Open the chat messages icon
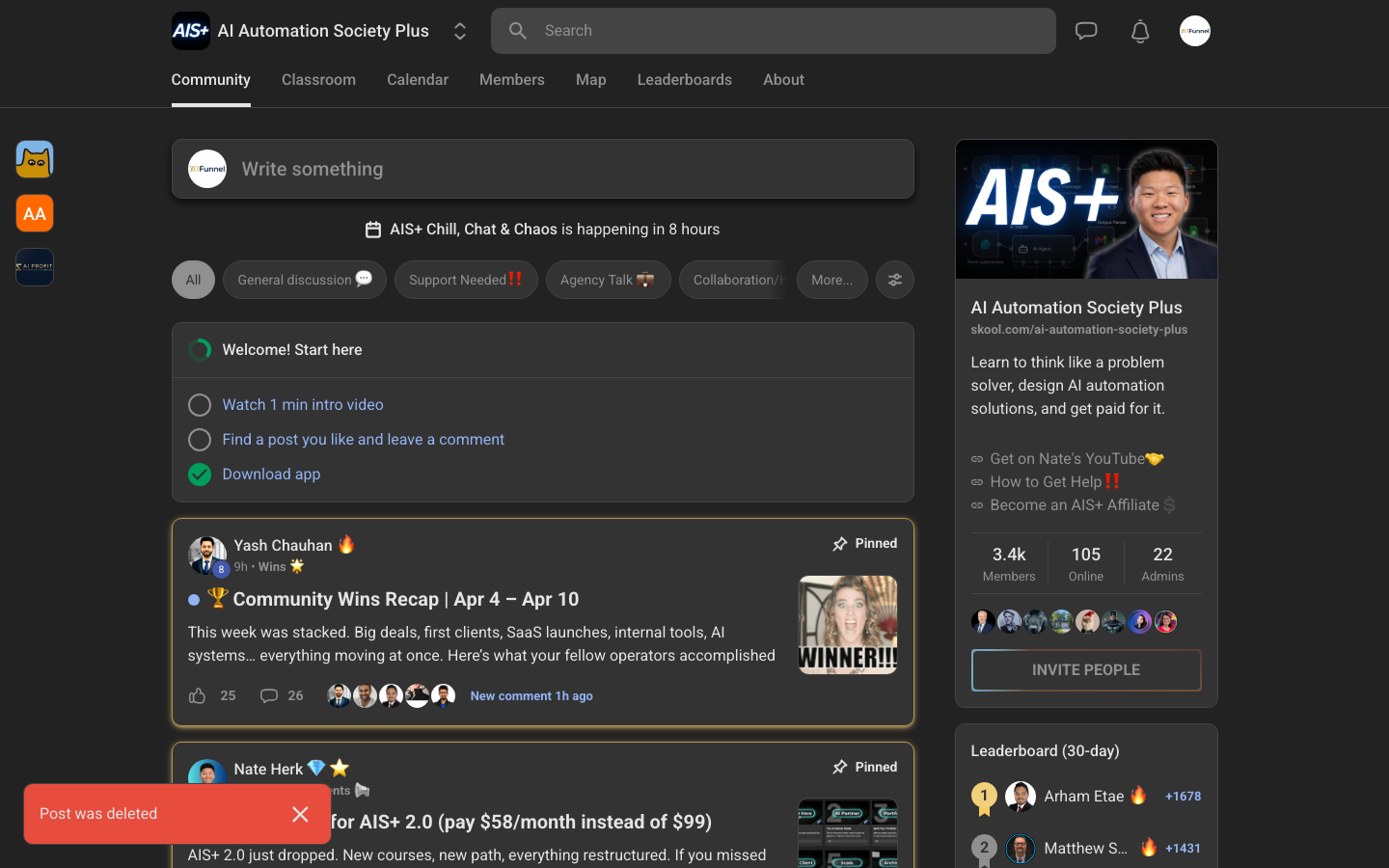Viewport: 1389px width, 868px height. pos(1086,31)
